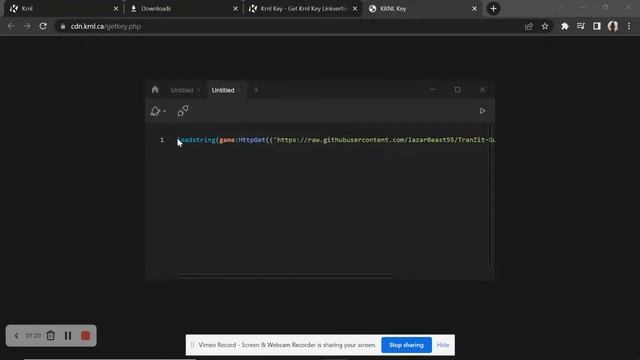Screen dimensions: 640x360
Task: Click the editor vertical scrollbar
Action: tap(490, 196)
